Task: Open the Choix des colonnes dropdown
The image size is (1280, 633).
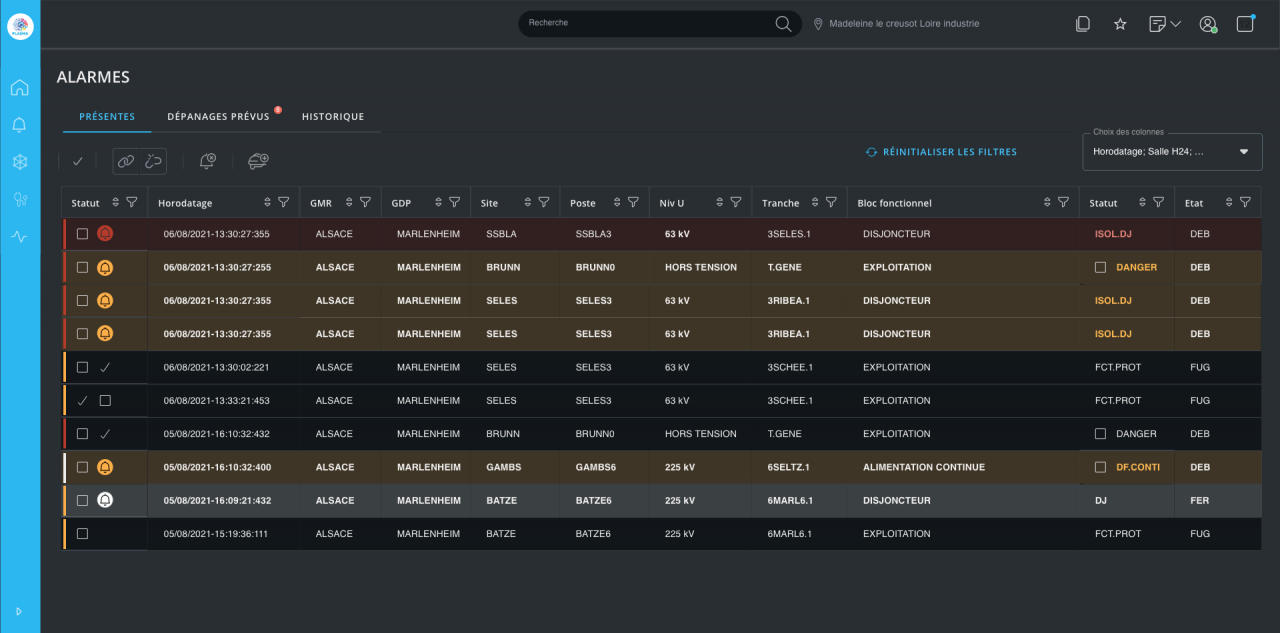Action: [1171, 152]
